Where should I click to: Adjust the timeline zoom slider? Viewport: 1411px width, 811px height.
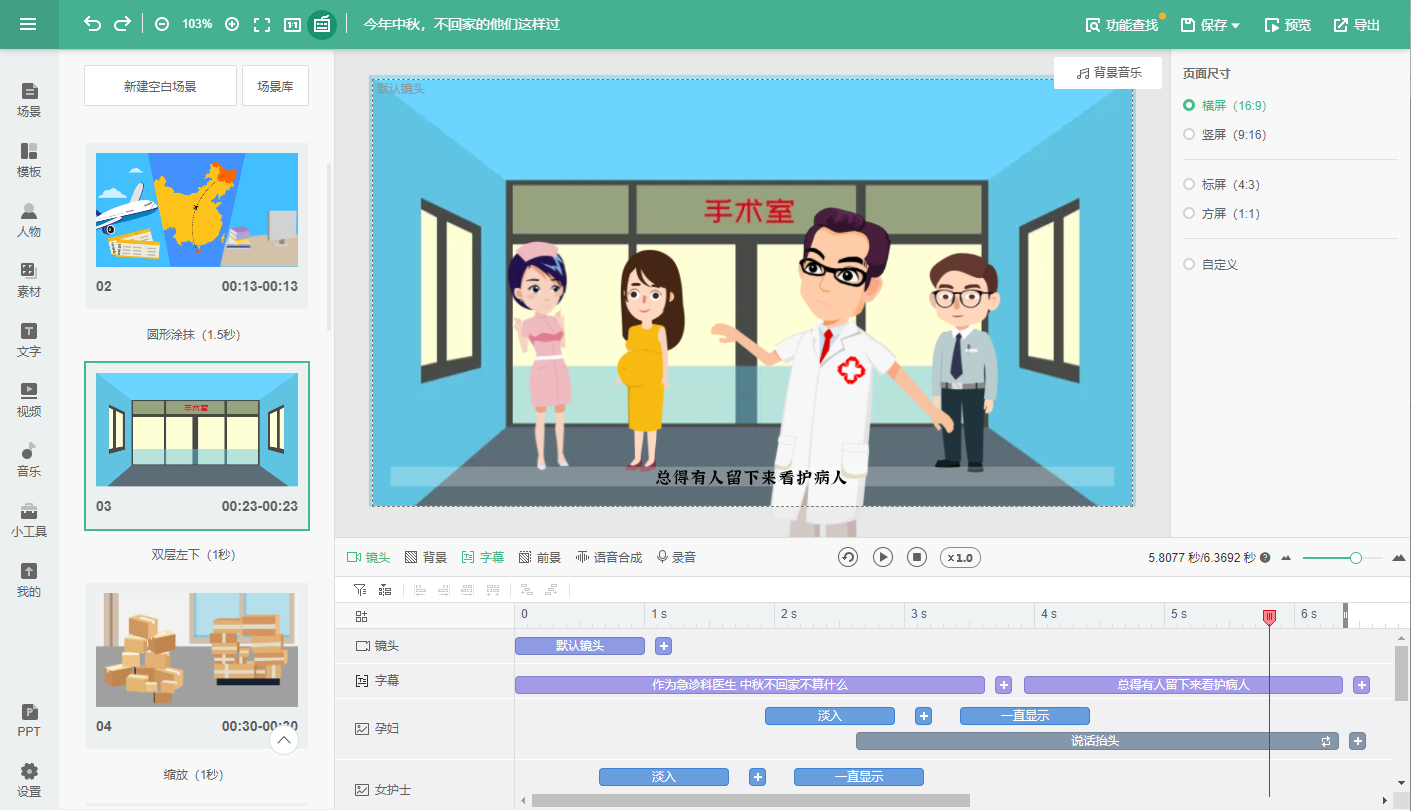coord(1356,558)
